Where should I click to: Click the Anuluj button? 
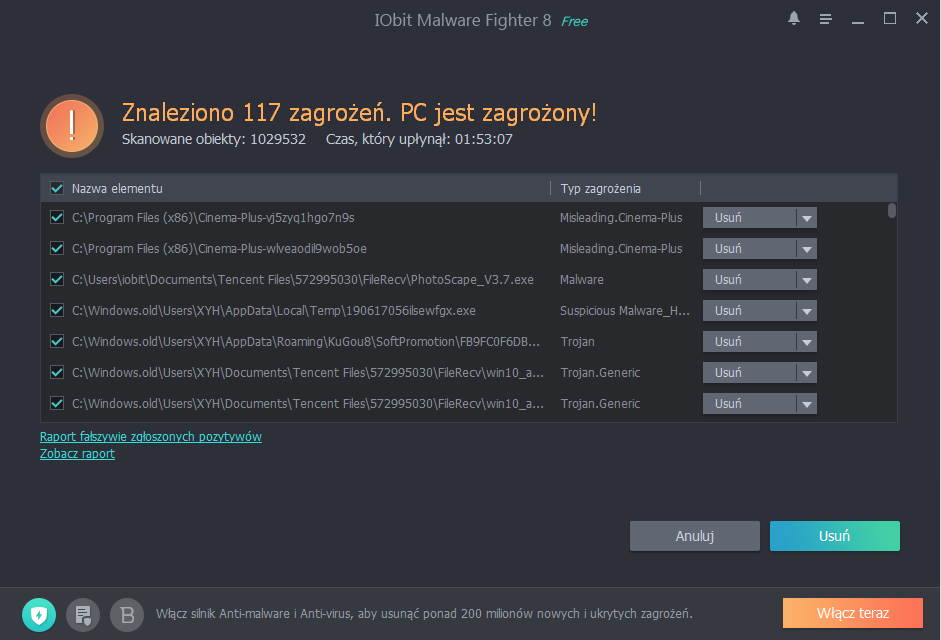694,536
